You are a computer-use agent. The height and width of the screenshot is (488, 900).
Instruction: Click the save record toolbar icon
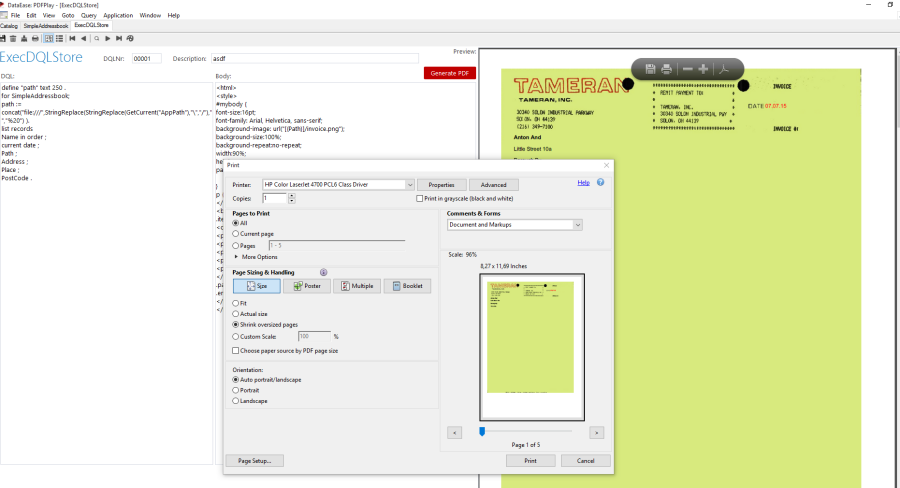[x=2, y=38]
